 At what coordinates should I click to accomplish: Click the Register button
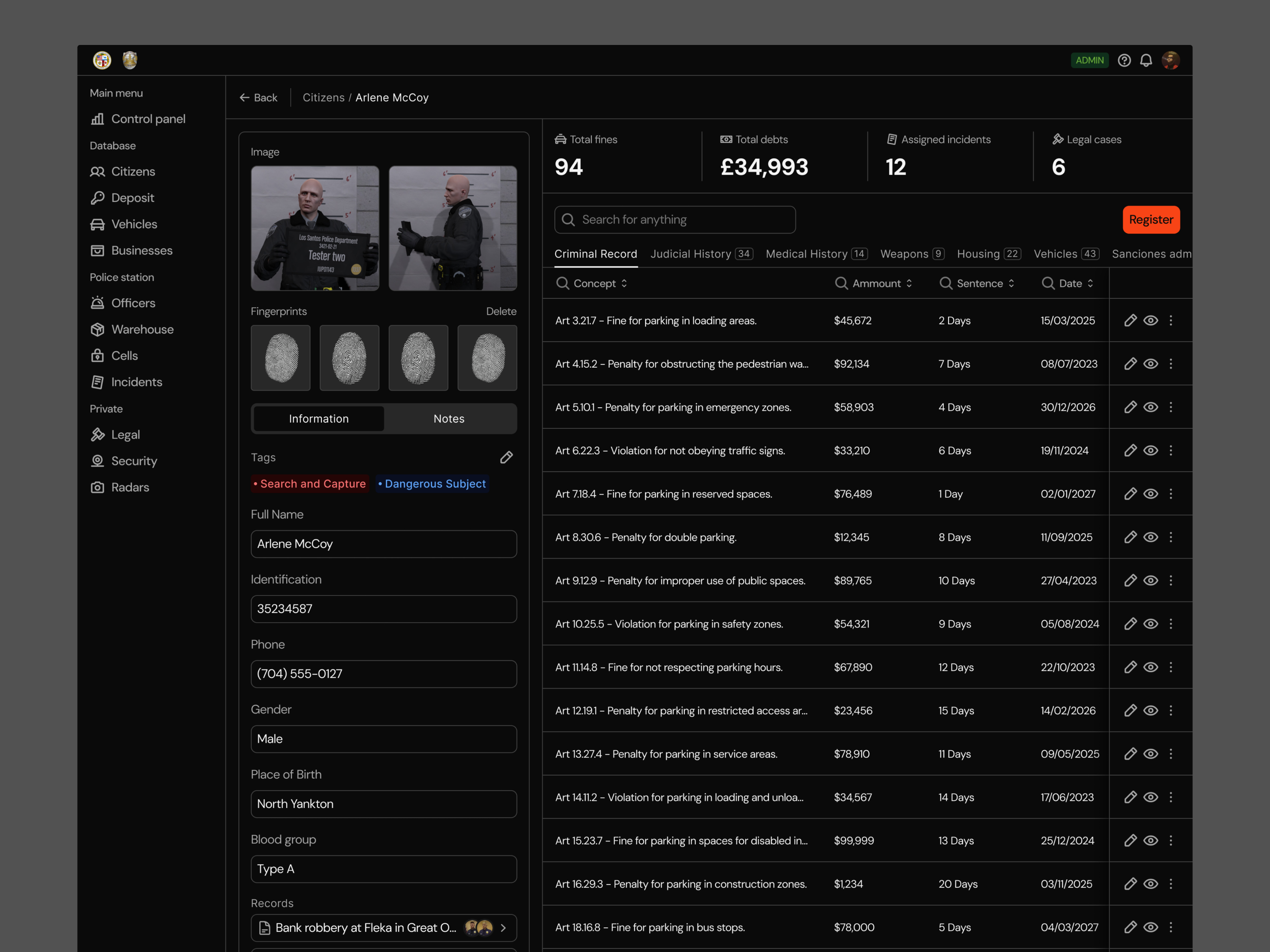coord(1150,220)
